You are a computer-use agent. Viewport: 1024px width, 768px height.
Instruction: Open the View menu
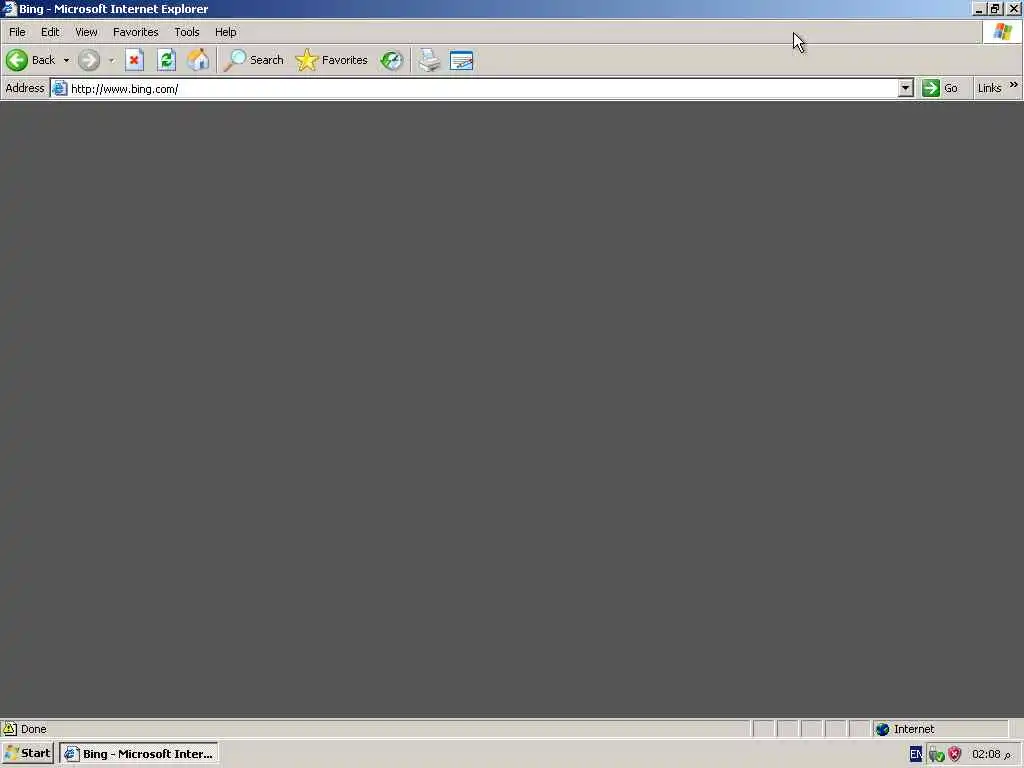coord(86,32)
